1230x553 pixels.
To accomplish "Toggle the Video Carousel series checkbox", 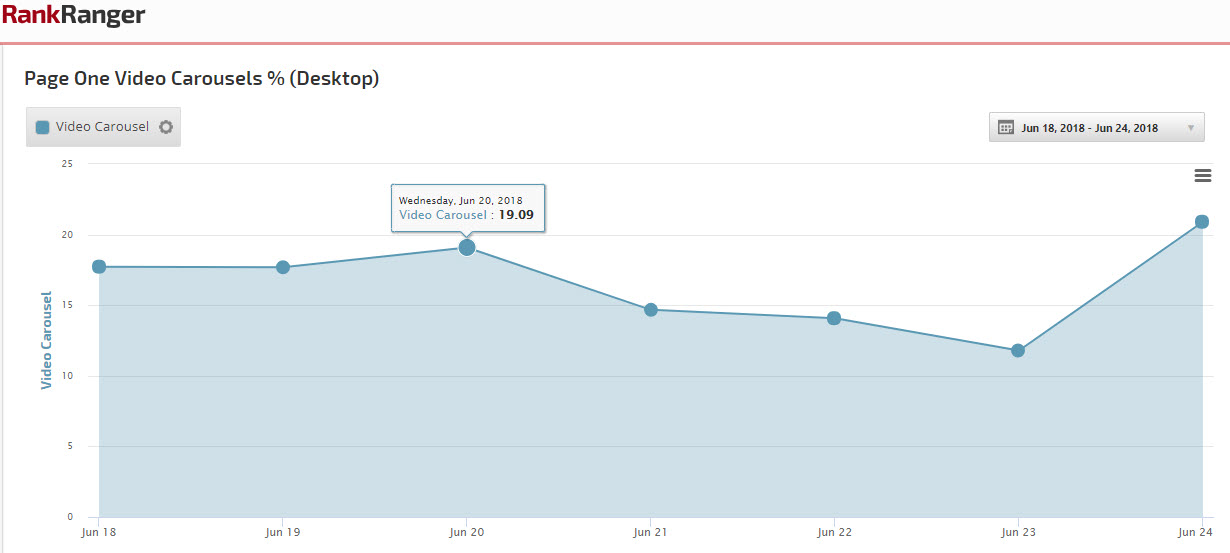I will click(43, 127).
